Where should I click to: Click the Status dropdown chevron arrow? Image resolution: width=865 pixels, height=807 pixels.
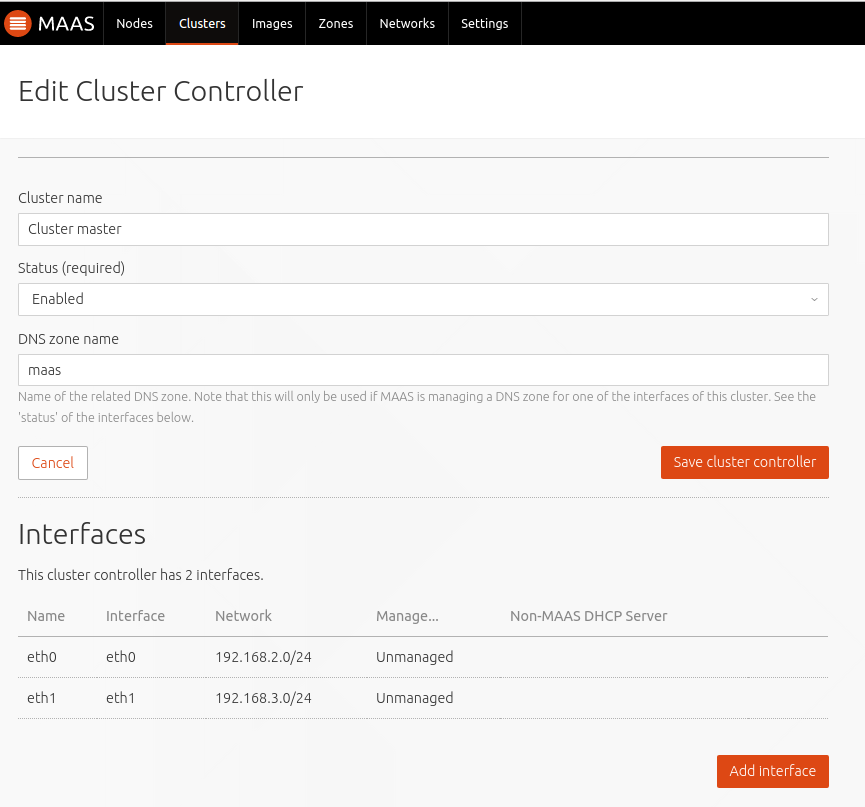814,300
